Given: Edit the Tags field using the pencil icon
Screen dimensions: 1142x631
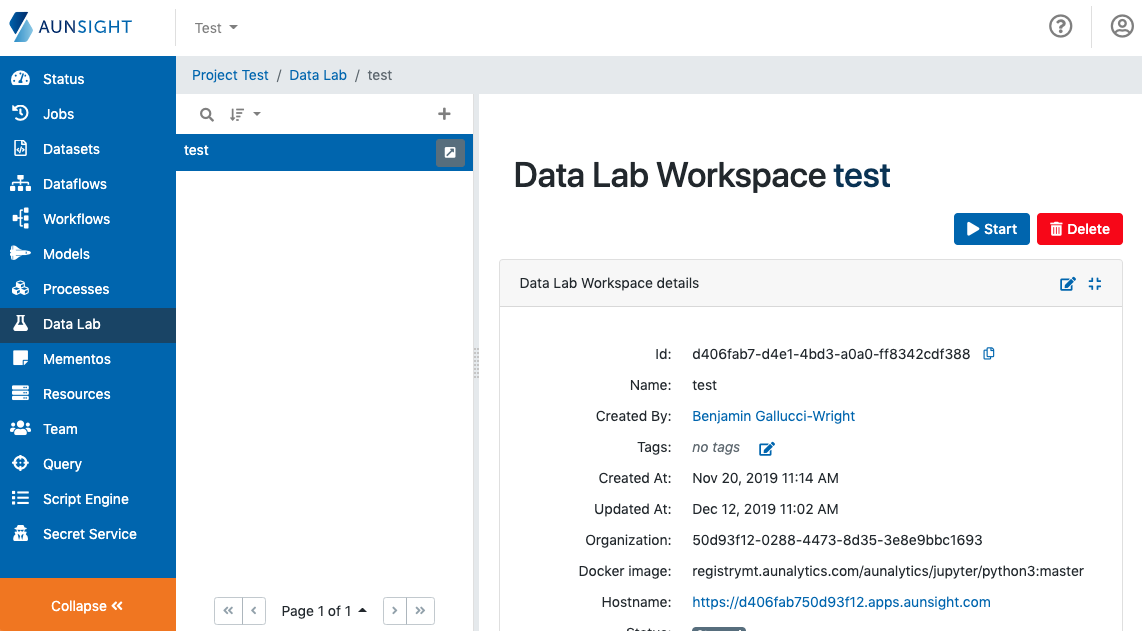Looking at the screenshot, I should pyautogui.click(x=766, y=448).
